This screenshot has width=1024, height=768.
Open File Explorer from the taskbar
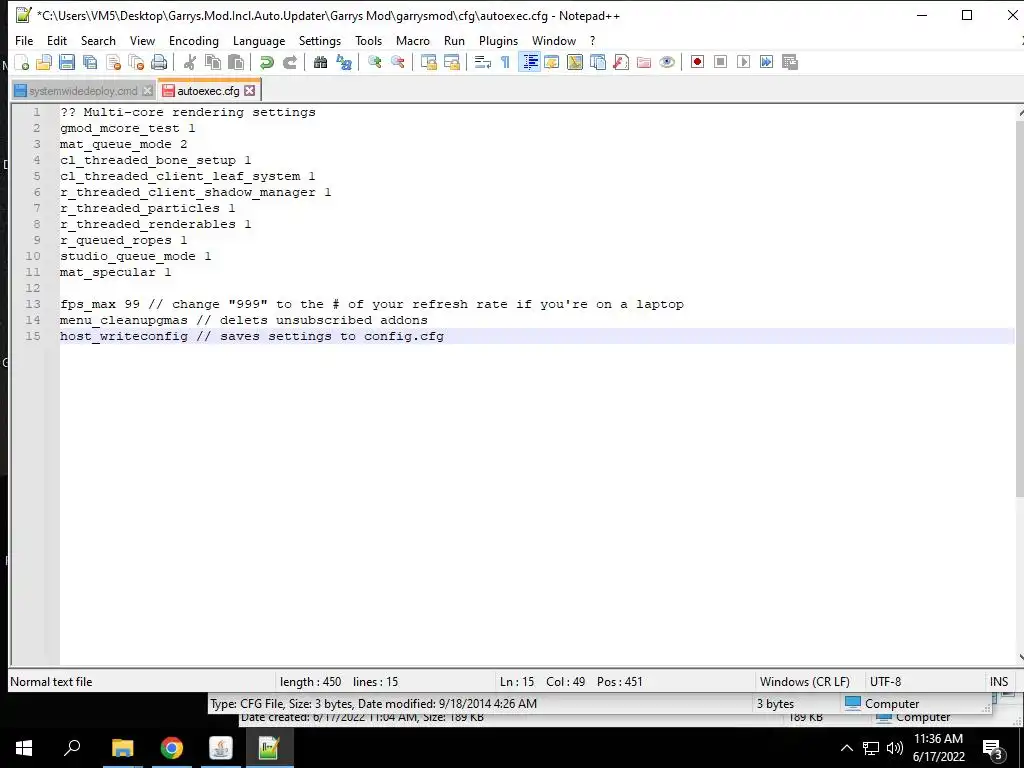122,748
